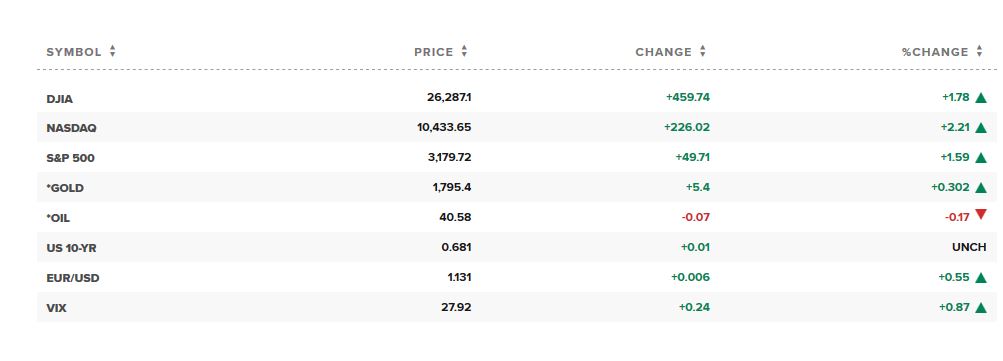Screen dimensions: 1003x361
Task: Click the NASDAQ price 10,433.65
Action: point(444,127)
